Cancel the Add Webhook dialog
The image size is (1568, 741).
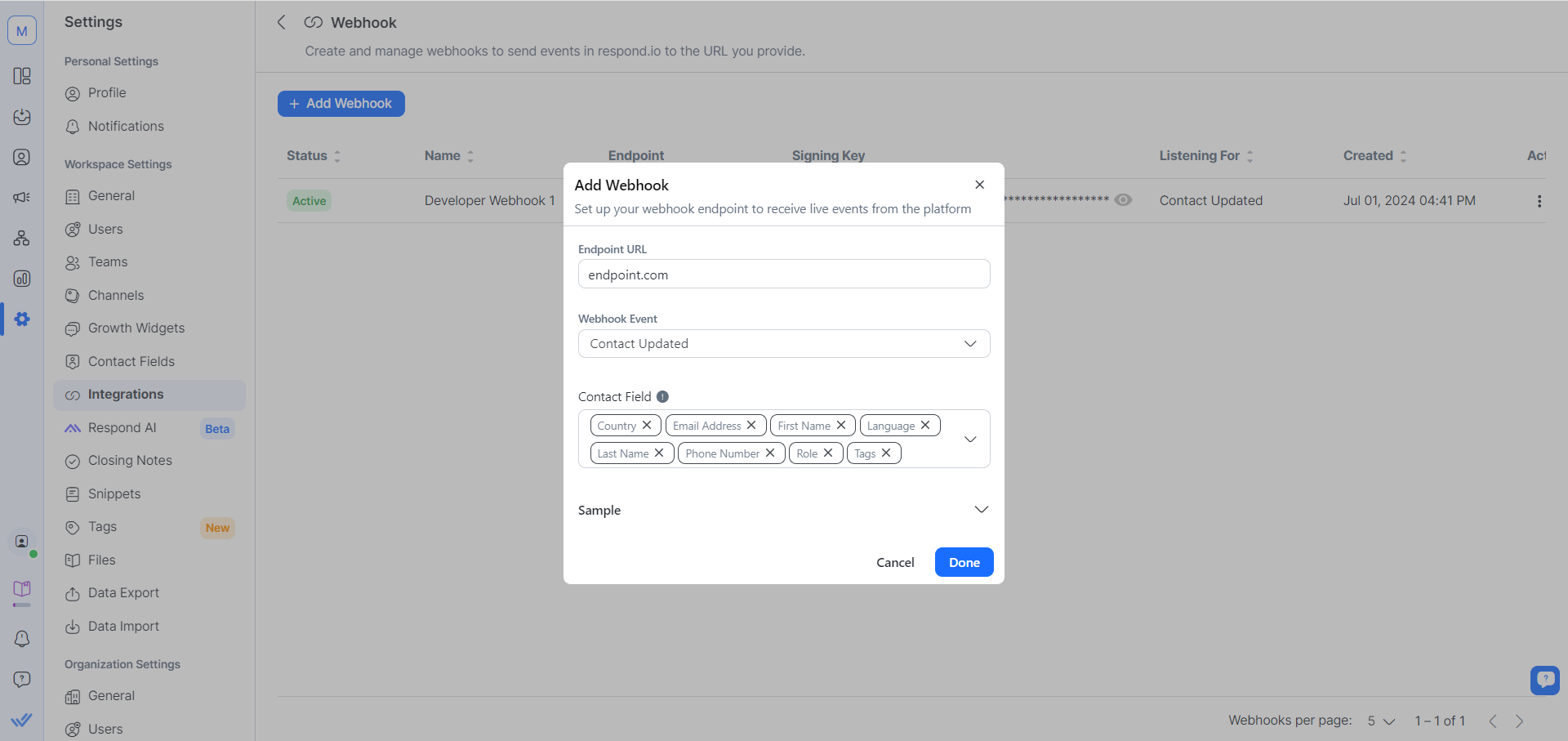tap(895, 562)
